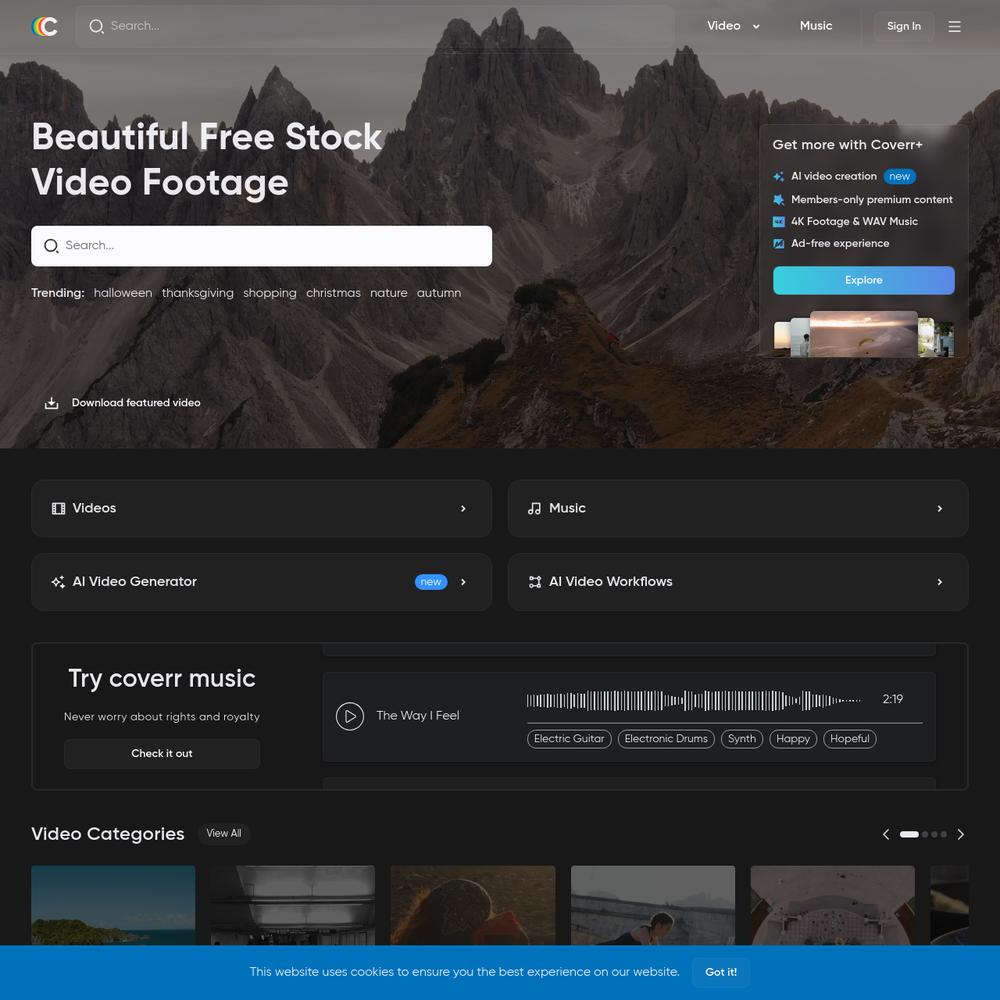
Task: Open the Videos card label
Action: [x=94, y=508]
